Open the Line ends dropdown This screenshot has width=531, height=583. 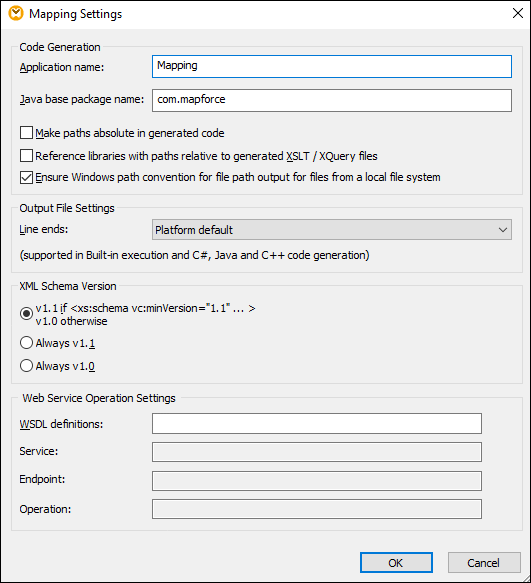[x=332, y=230]
